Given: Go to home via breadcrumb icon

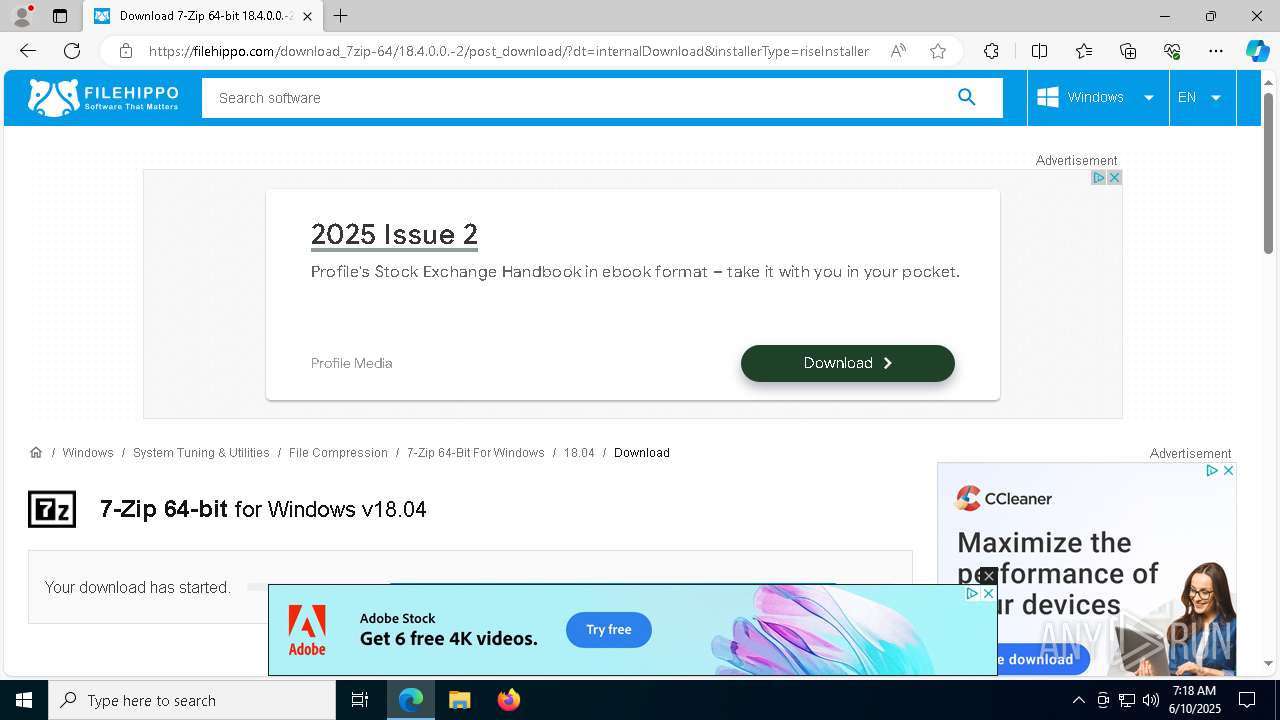Looking at the screenshot, I should (x=36, y=453).
